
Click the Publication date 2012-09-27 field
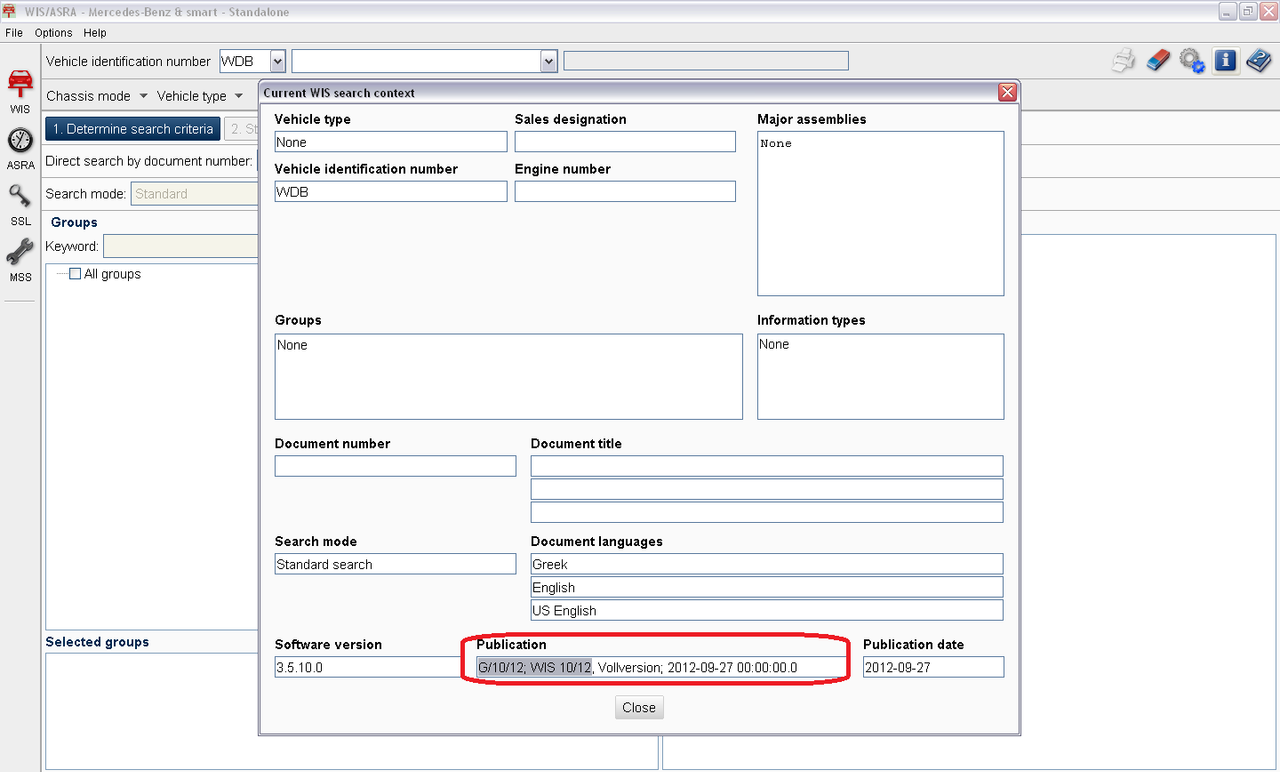[933, 667]
